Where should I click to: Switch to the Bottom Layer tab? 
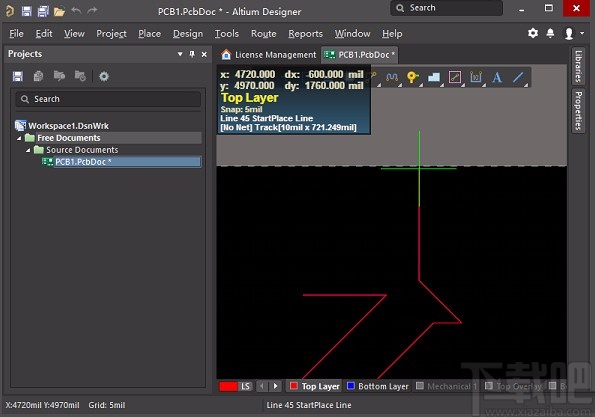pyautogui.click(x=377, y=386)
